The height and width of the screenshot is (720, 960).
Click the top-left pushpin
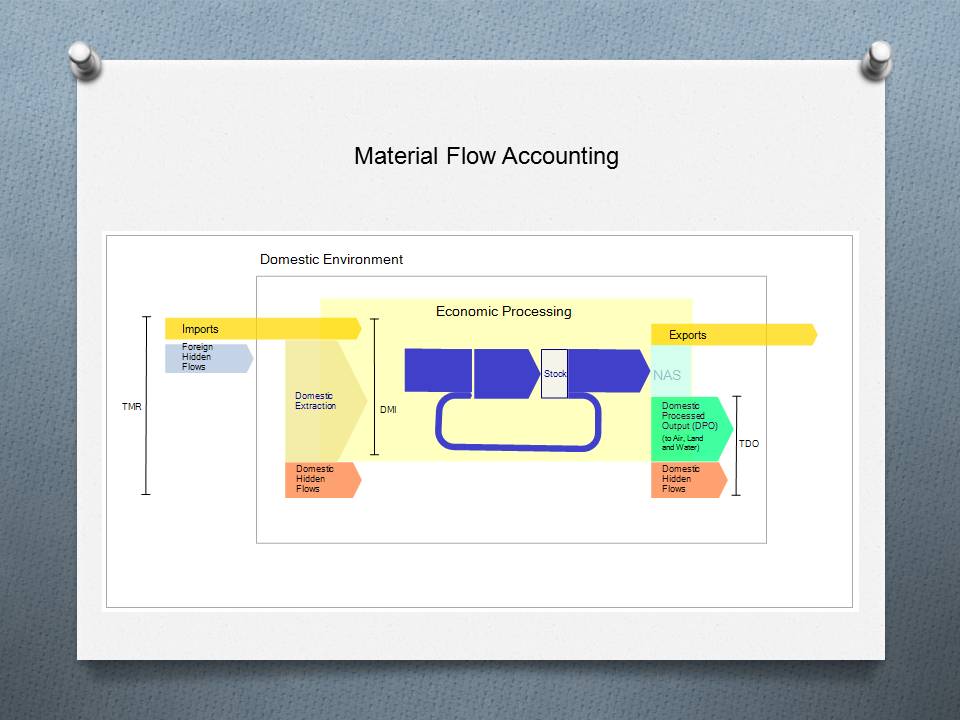84,61
